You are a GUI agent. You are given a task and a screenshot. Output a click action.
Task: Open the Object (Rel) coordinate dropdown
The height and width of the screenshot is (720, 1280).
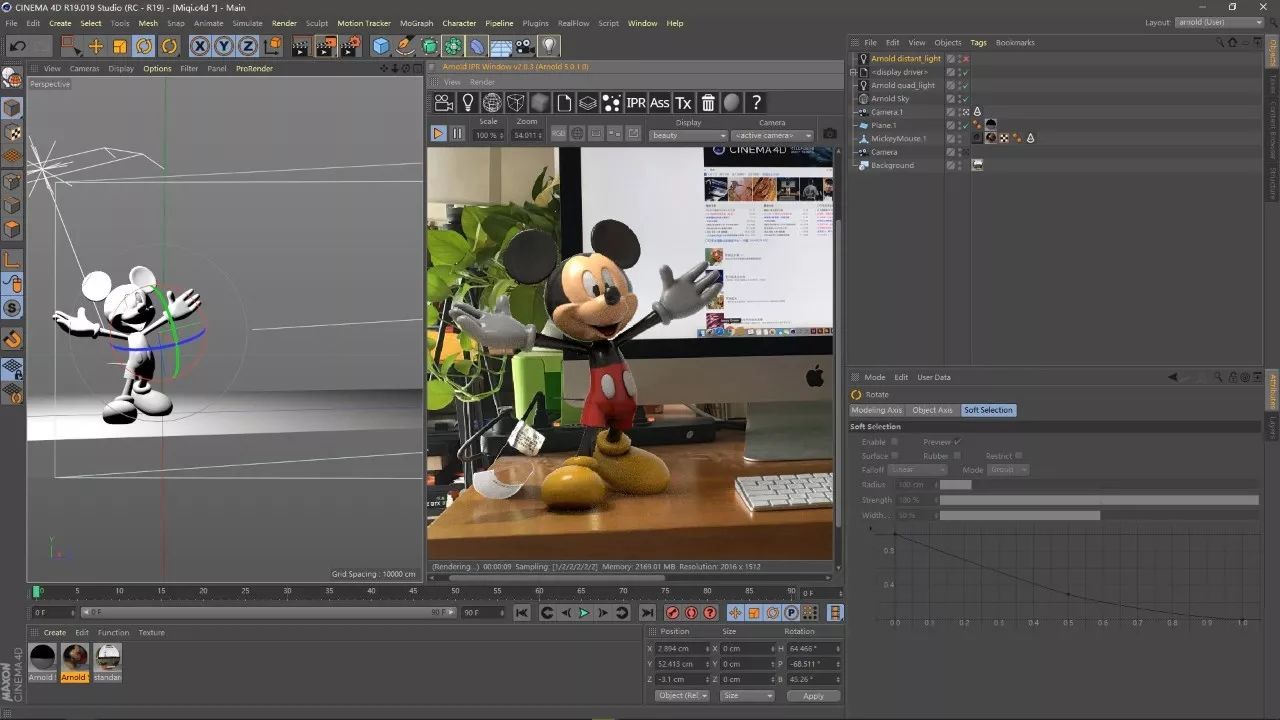(683, 695)
